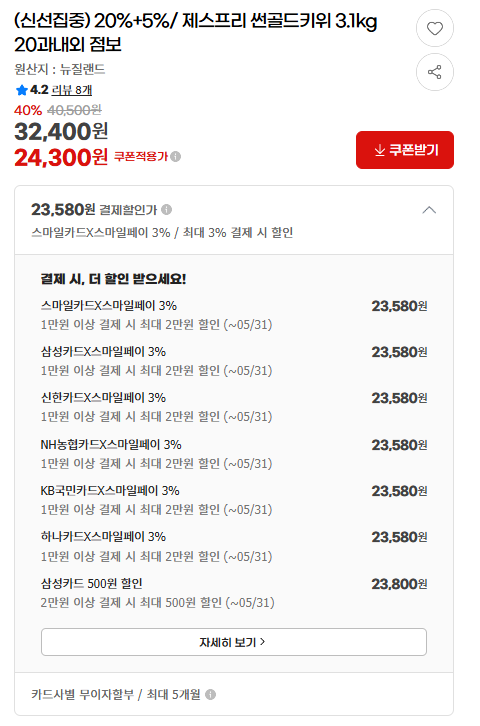This screenshot has height=726, width=480.
Task: Open the 리뷰 8개 reviews link
Action: click(72, 90)
